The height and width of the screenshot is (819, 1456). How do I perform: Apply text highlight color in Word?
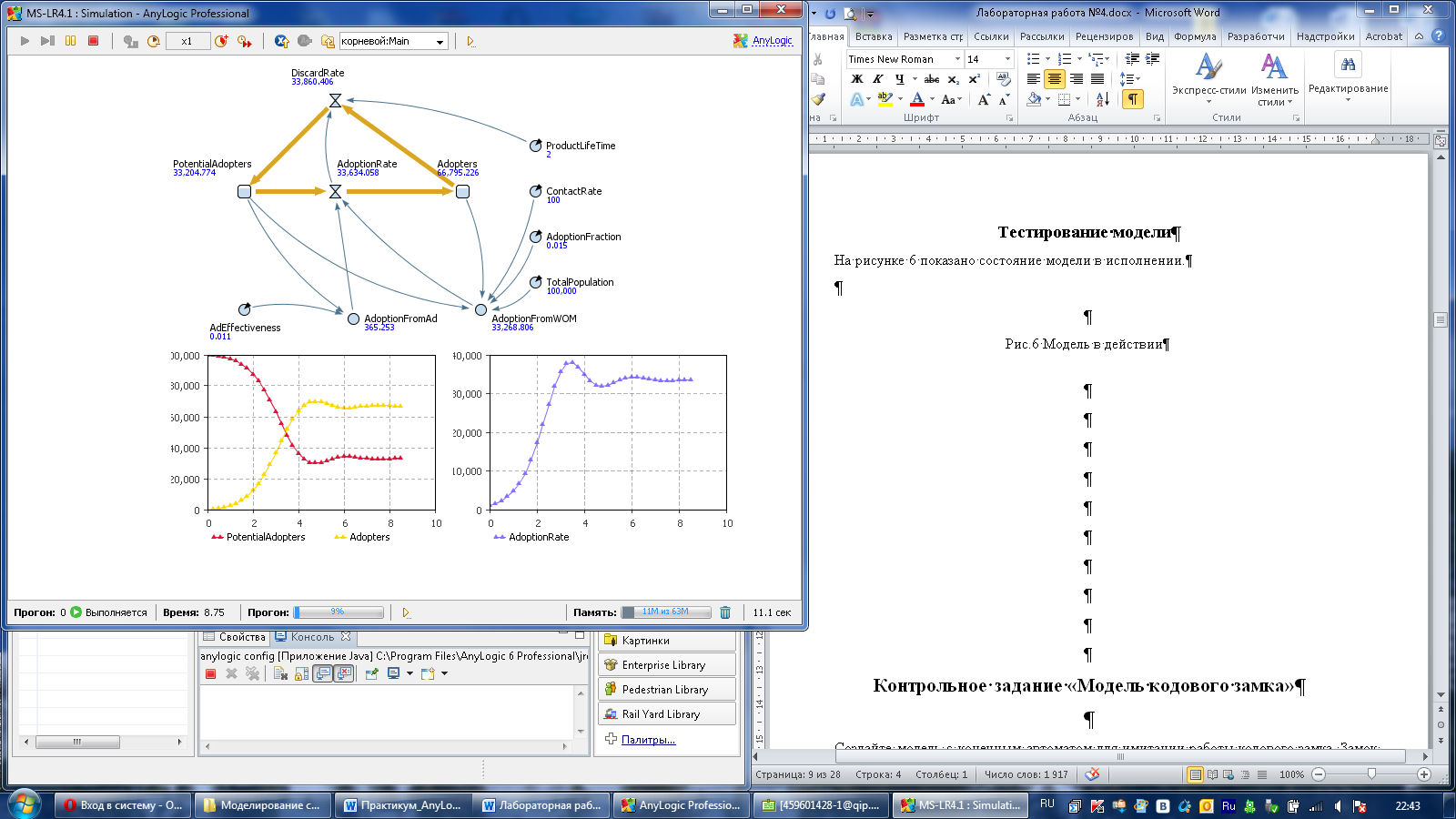click(885, 99)
